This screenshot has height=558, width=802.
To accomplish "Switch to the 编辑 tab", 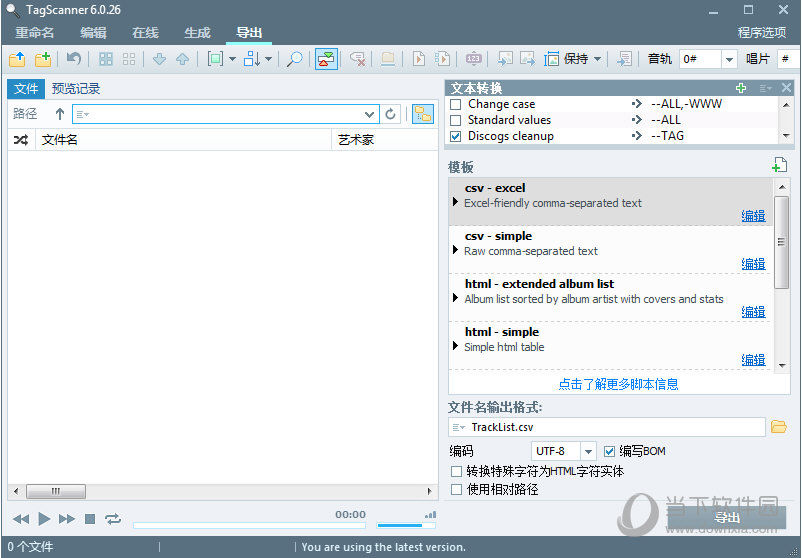I will (93, 33).
